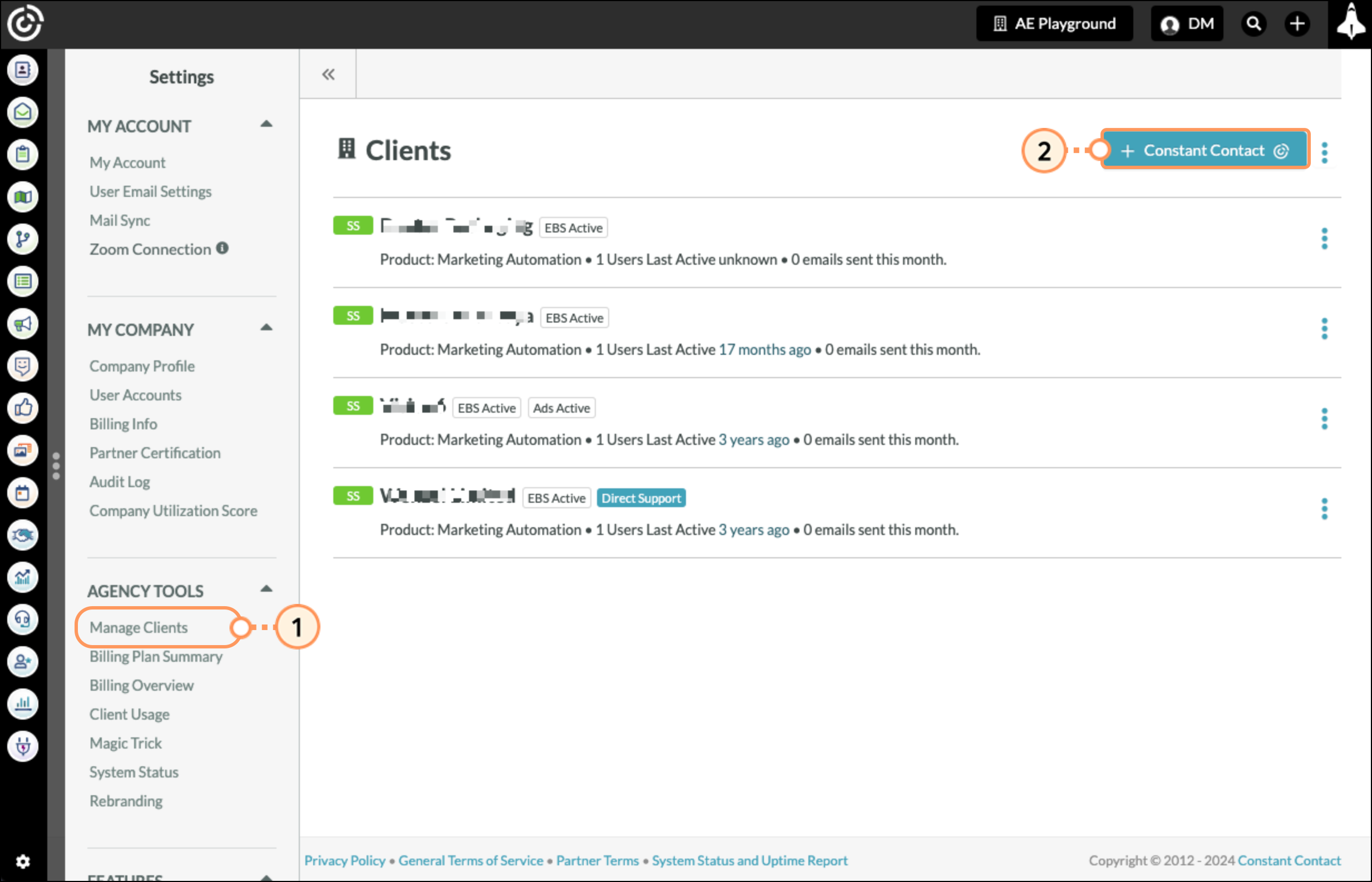Collapse the MY ACCOUNT section
The image size is (1372, 882).
click(266, 124)
